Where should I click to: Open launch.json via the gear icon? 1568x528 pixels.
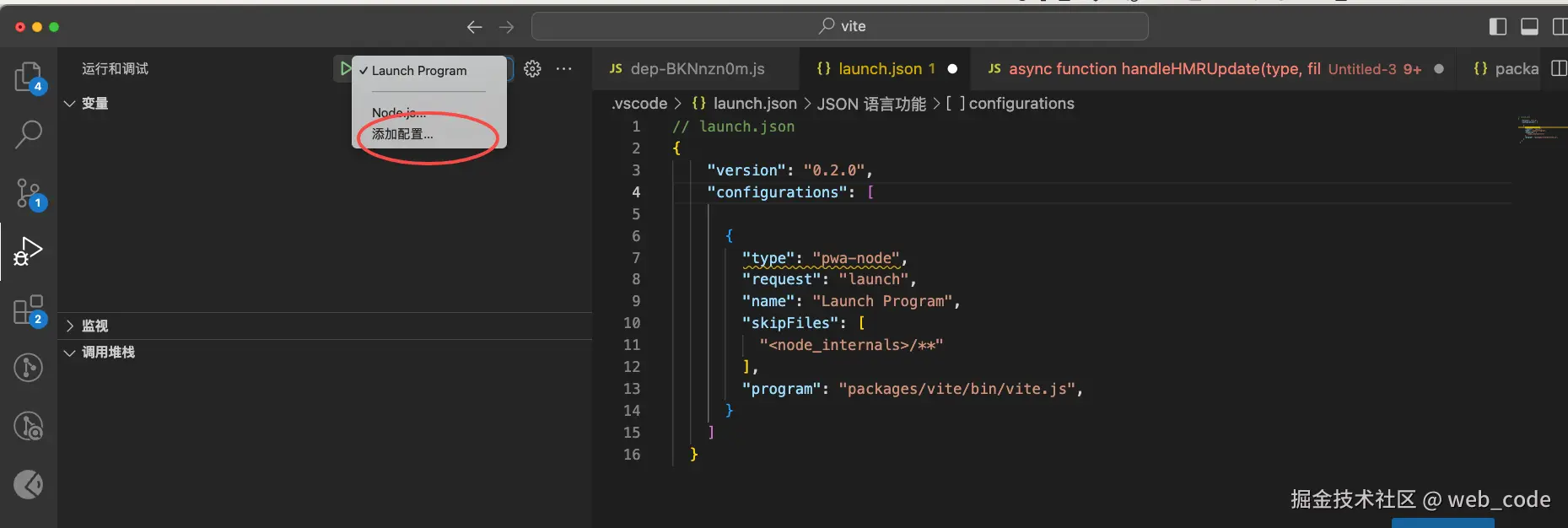point(532,69)
